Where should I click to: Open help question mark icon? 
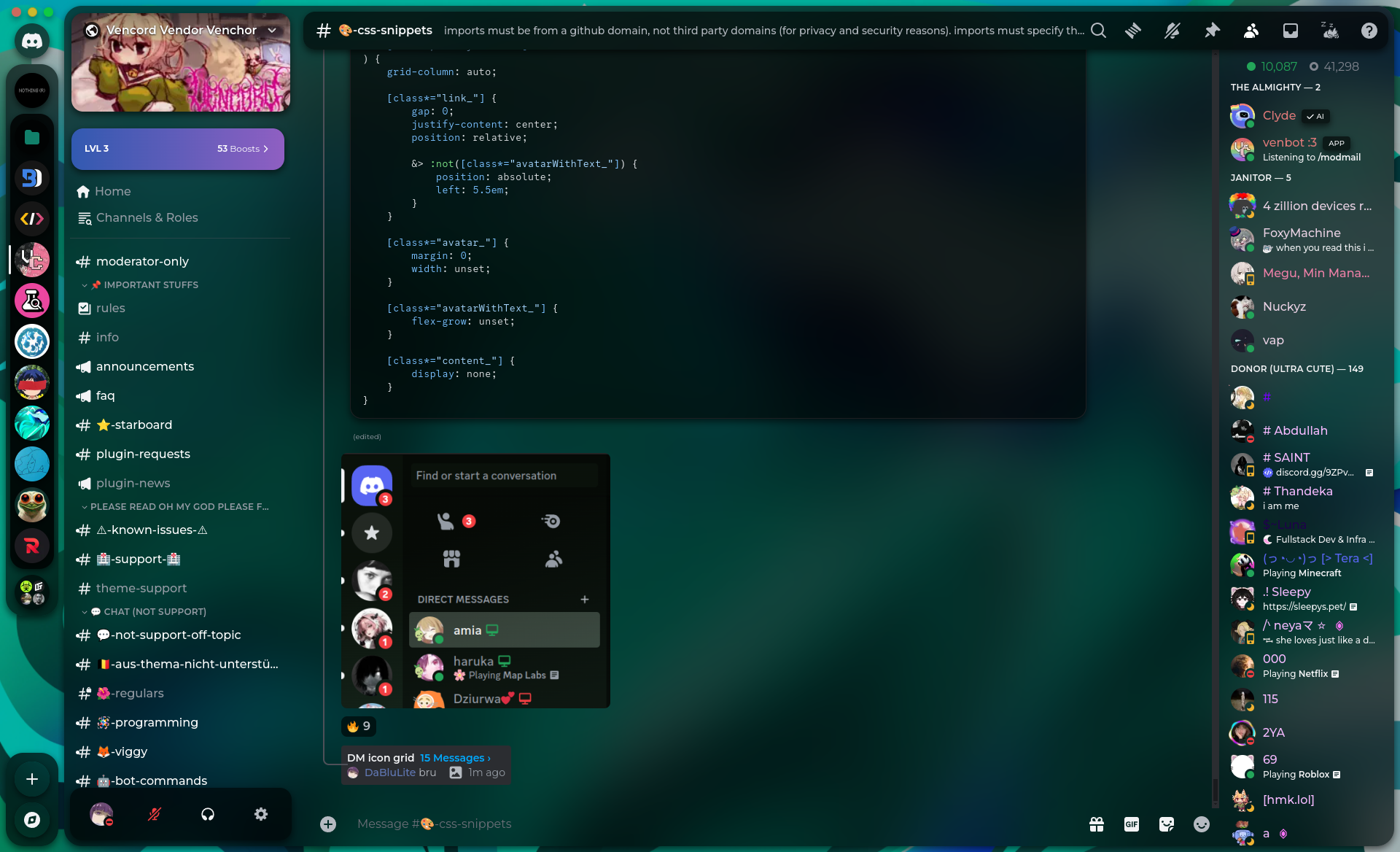[x=1369, y=31]
